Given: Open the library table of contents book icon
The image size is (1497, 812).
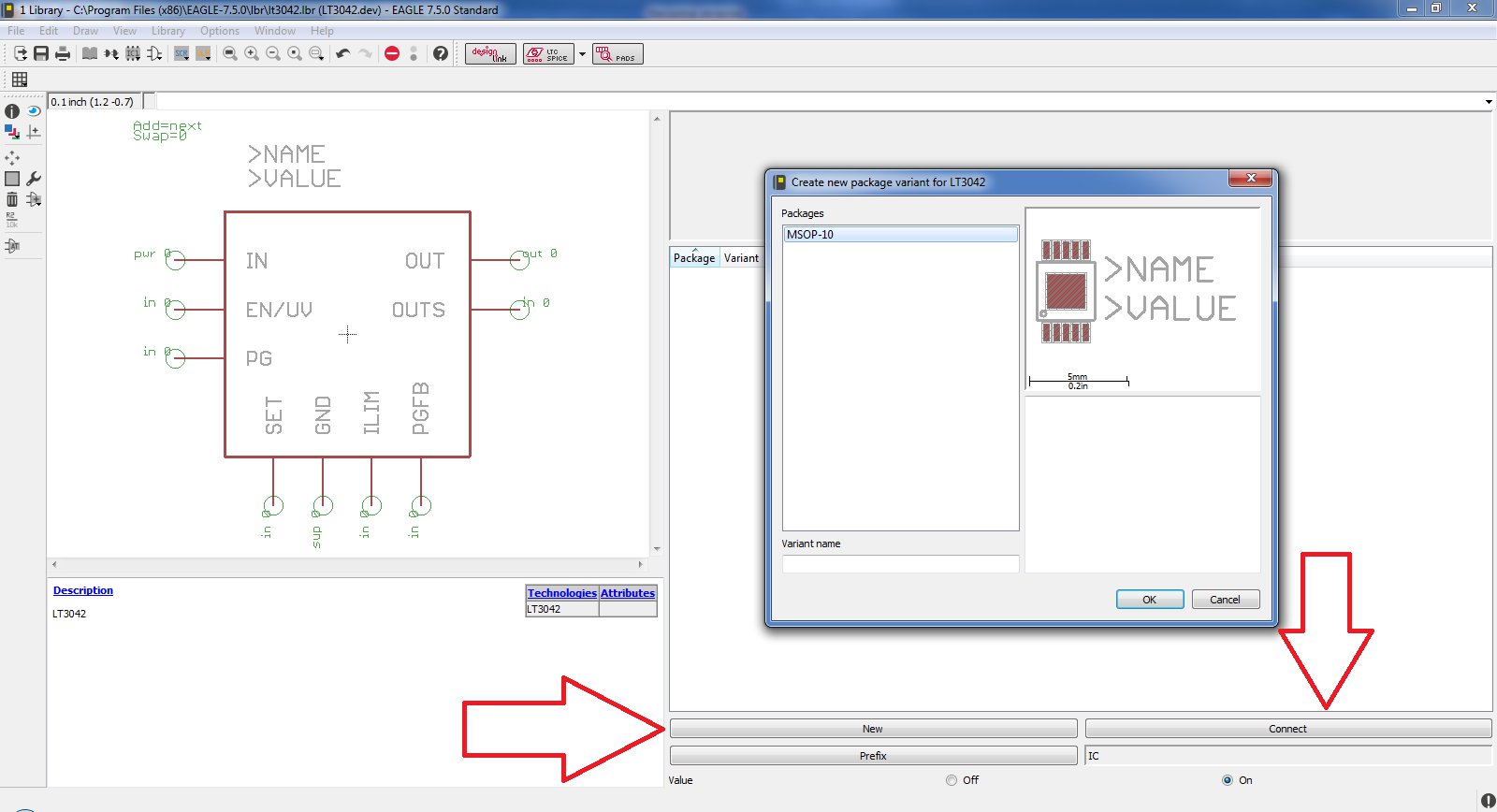Looking at the screenshot, I should 90,53.
